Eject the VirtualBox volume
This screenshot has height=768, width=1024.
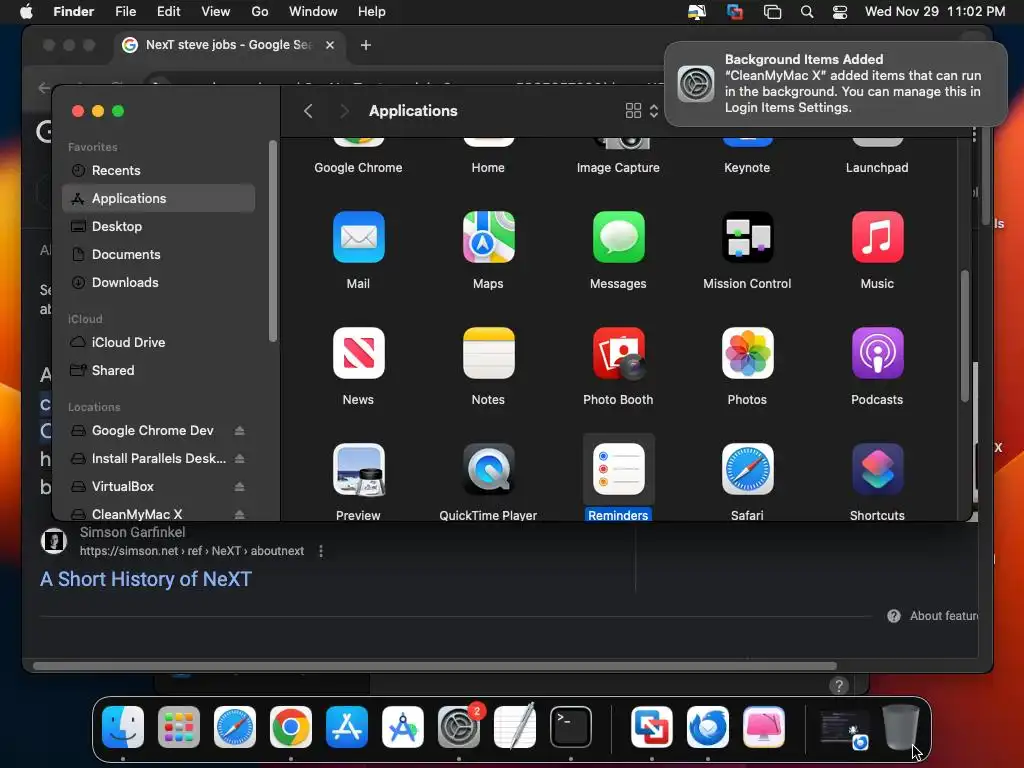tap(240, 487)
